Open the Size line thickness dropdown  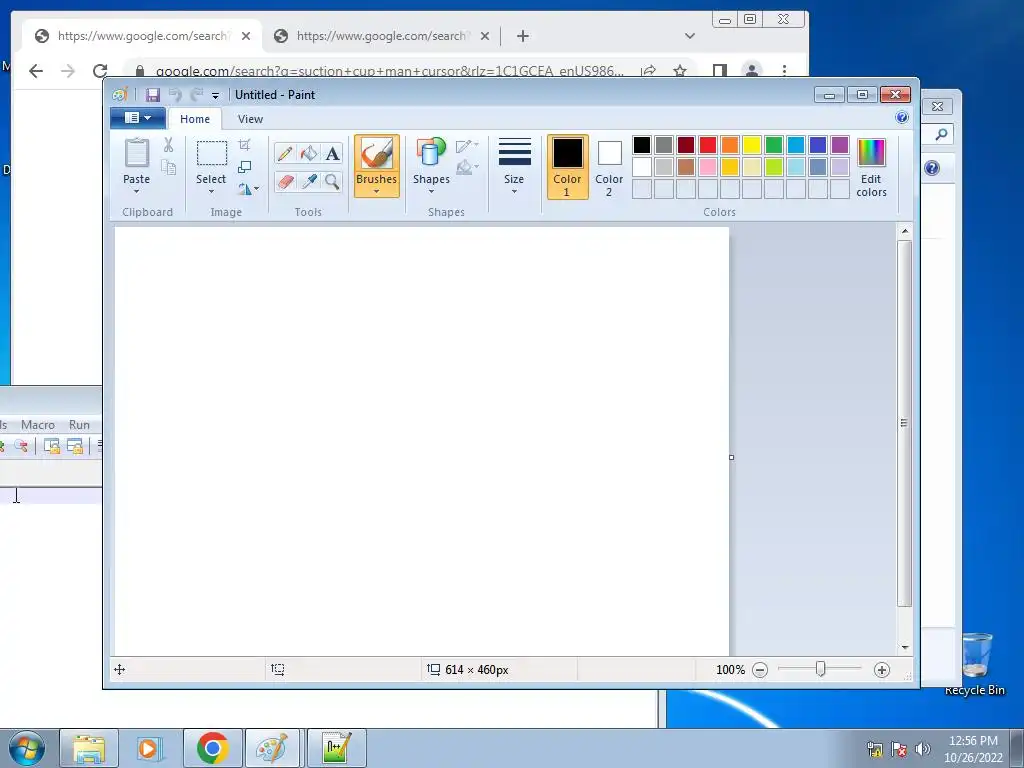(x=515, y=167)
